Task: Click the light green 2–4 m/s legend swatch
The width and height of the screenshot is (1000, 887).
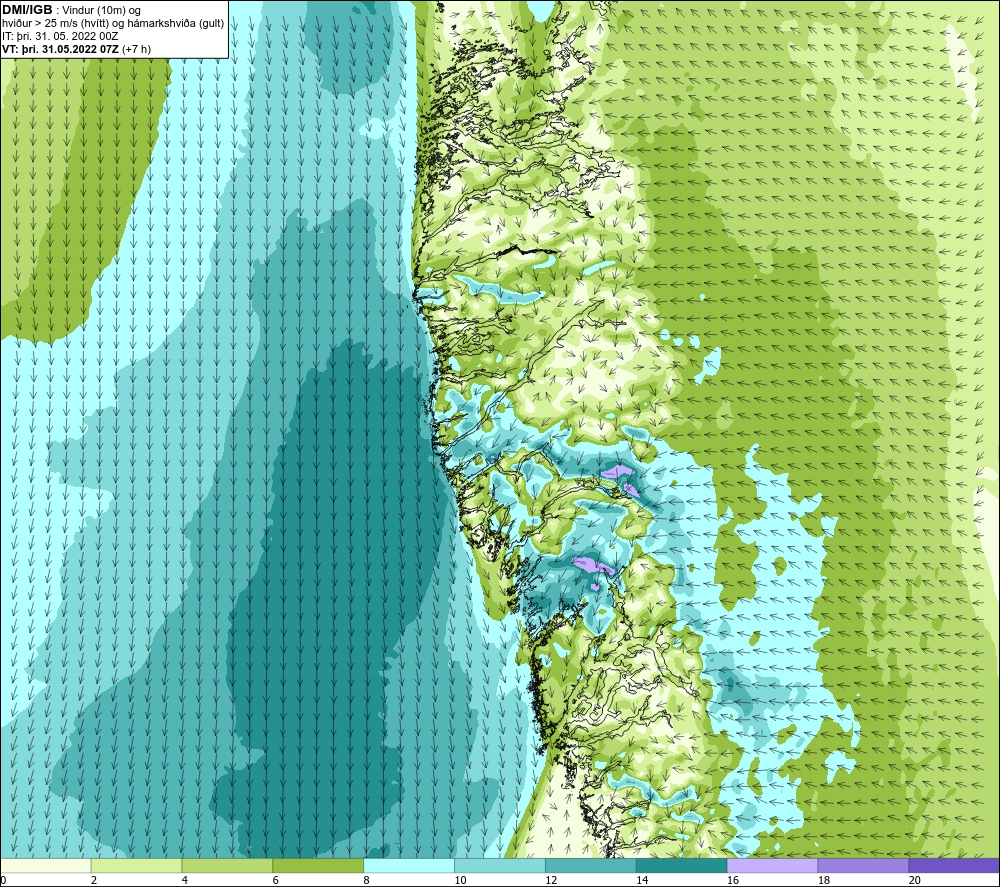Action: pos(136,865)
